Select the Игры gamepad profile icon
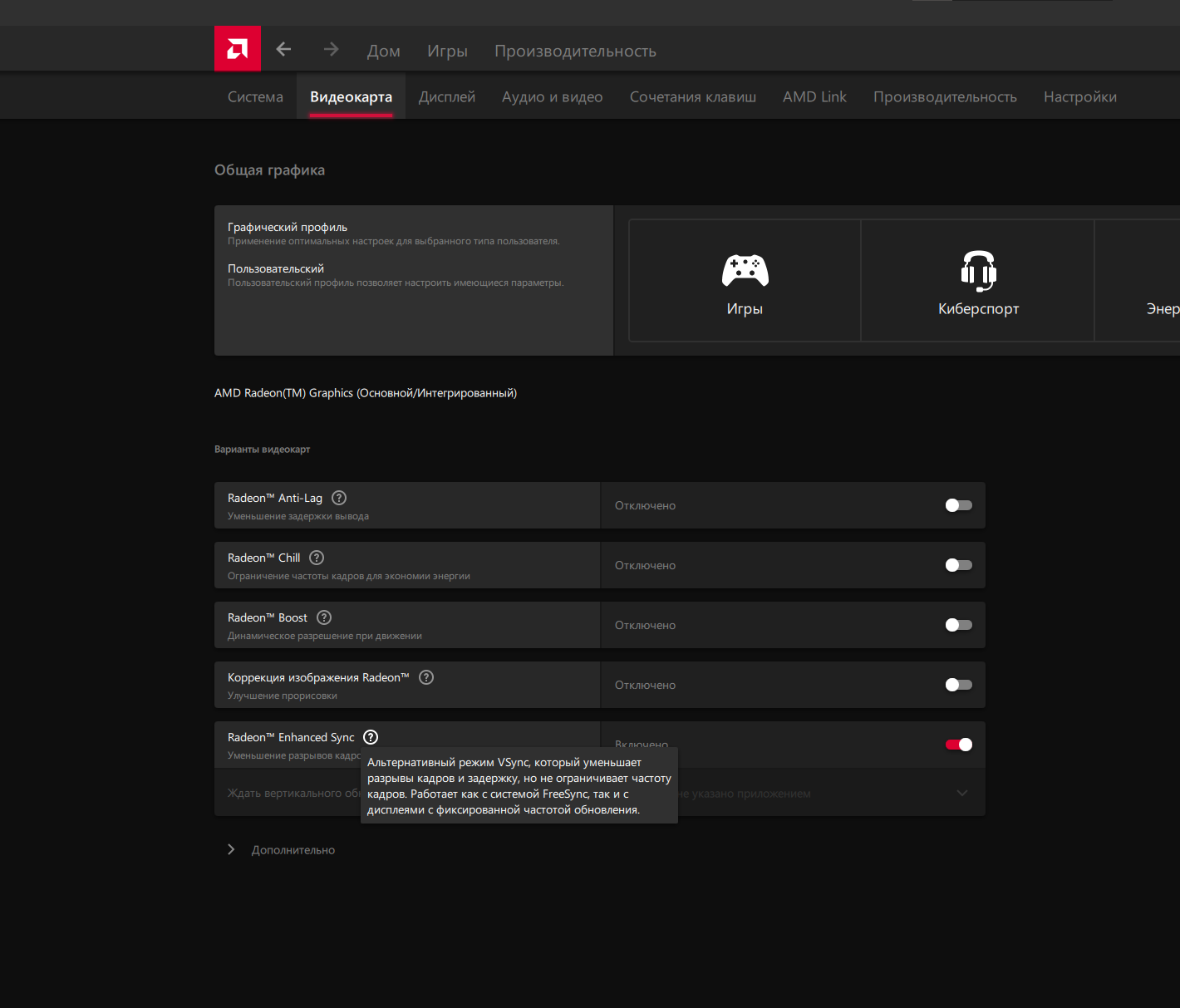The height and width of the screenshot is (1008, 1180). 745,271
